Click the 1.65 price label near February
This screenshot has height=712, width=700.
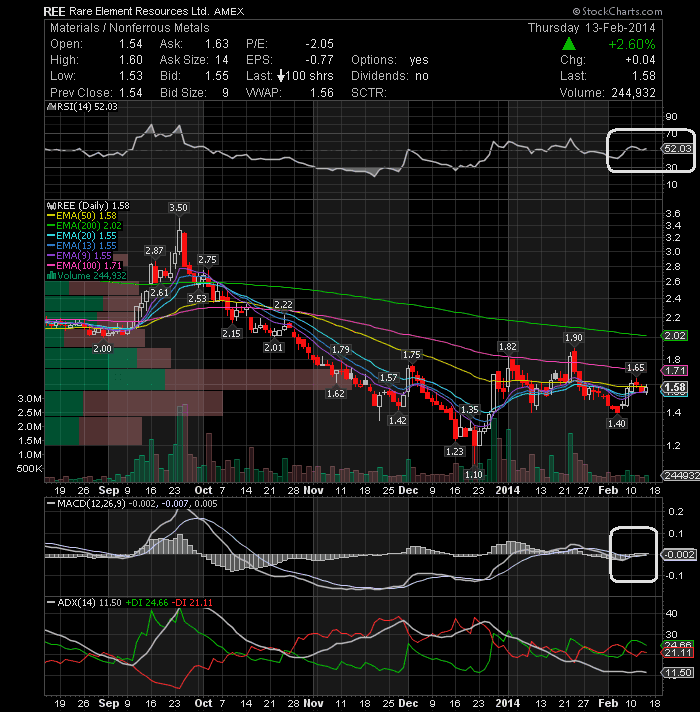(636, 367)
